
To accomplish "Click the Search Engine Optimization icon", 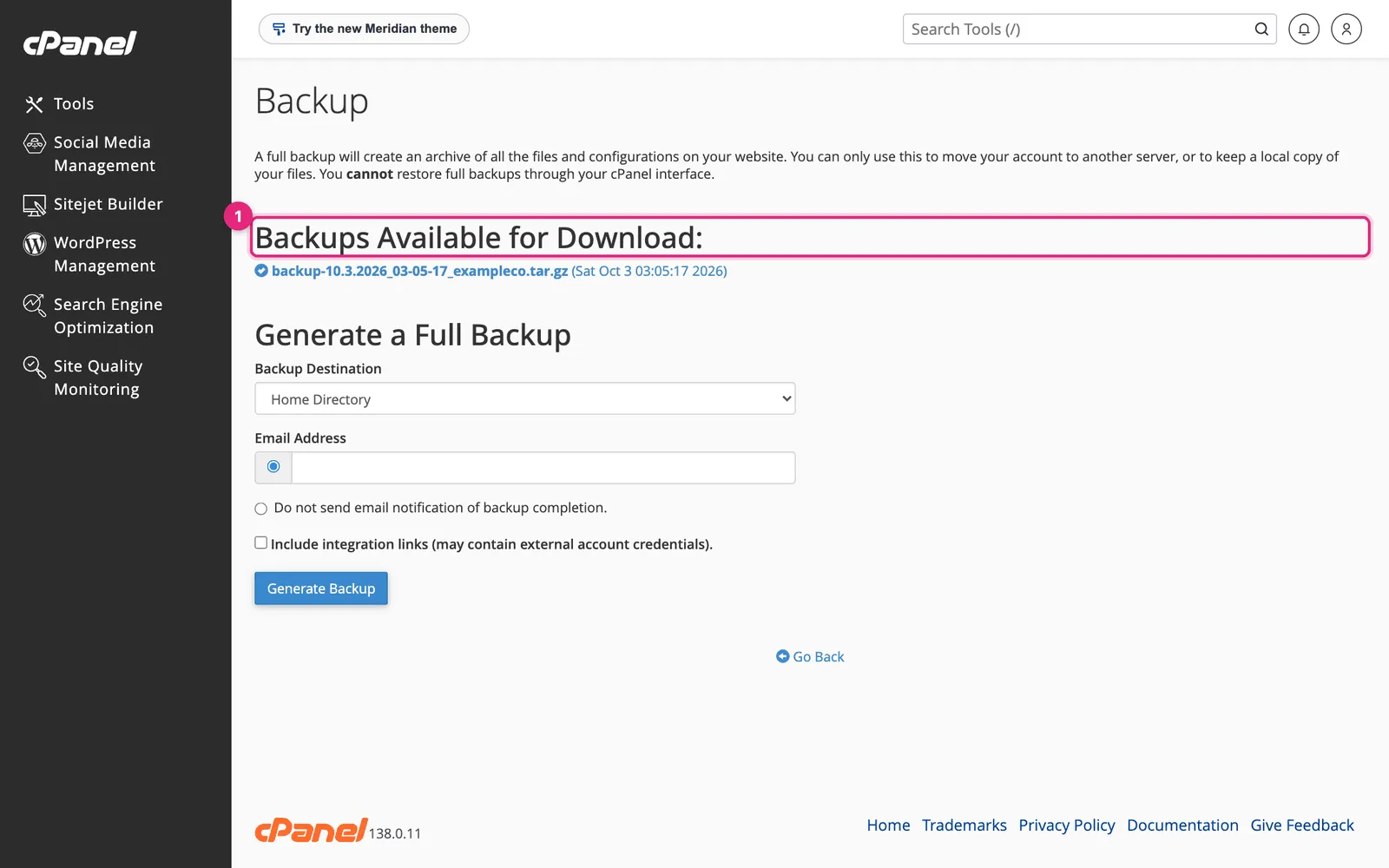I will (34, 306).
